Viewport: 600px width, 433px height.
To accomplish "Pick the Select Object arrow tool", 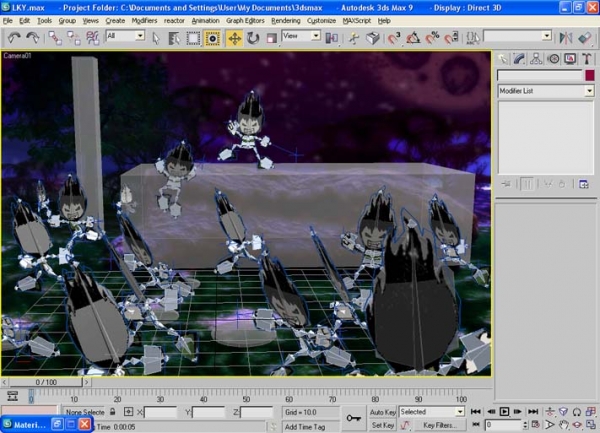I will click(156, 38).
